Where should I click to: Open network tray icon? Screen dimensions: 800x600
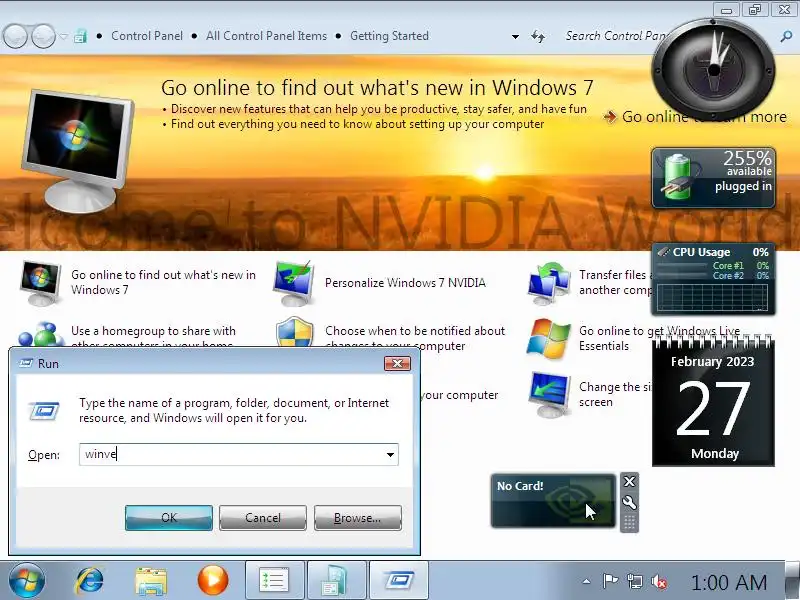coord(635,581)
